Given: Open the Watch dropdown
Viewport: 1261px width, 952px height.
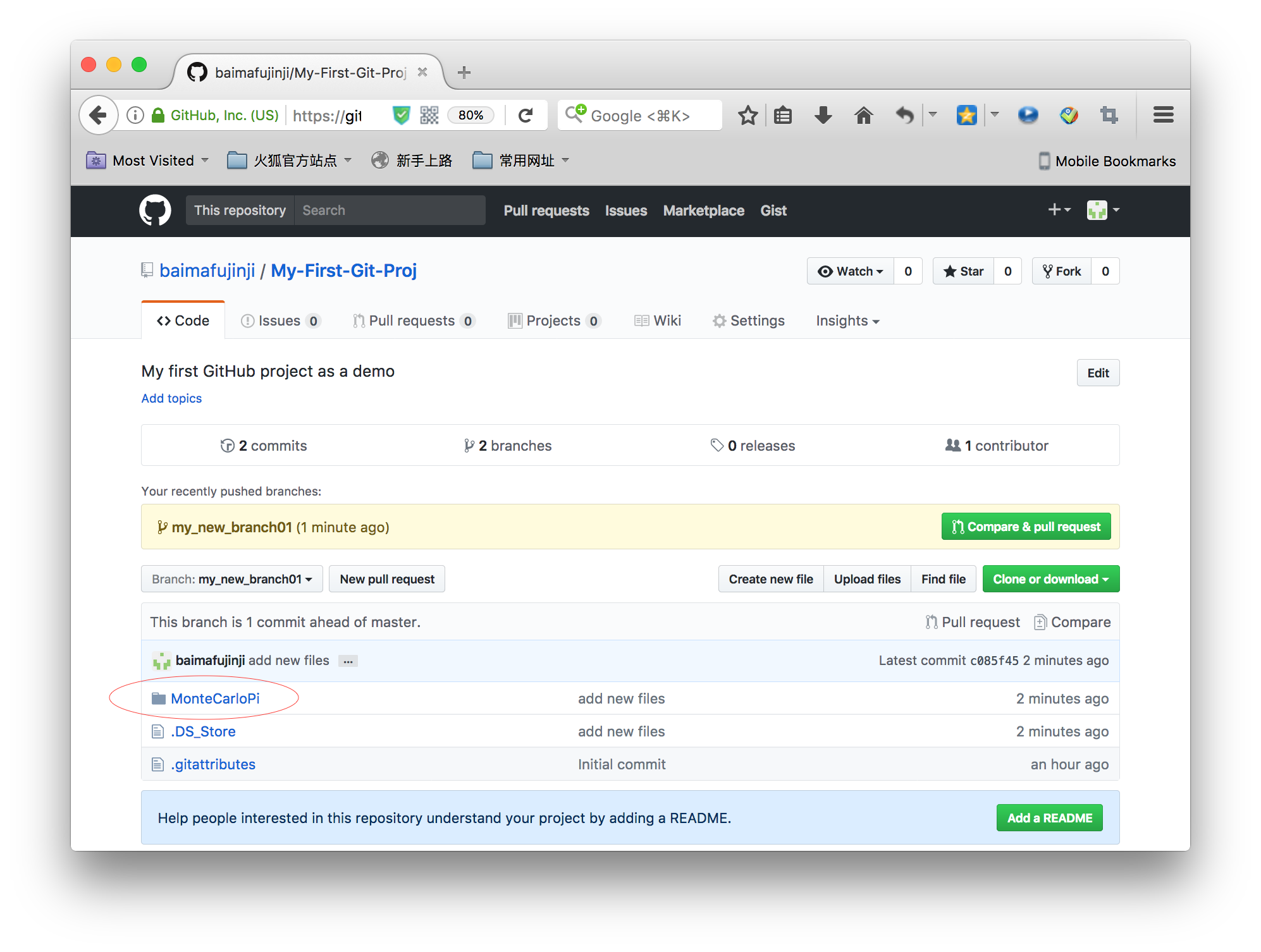Looking at the screenshot, I should click(x=850, y=271).
